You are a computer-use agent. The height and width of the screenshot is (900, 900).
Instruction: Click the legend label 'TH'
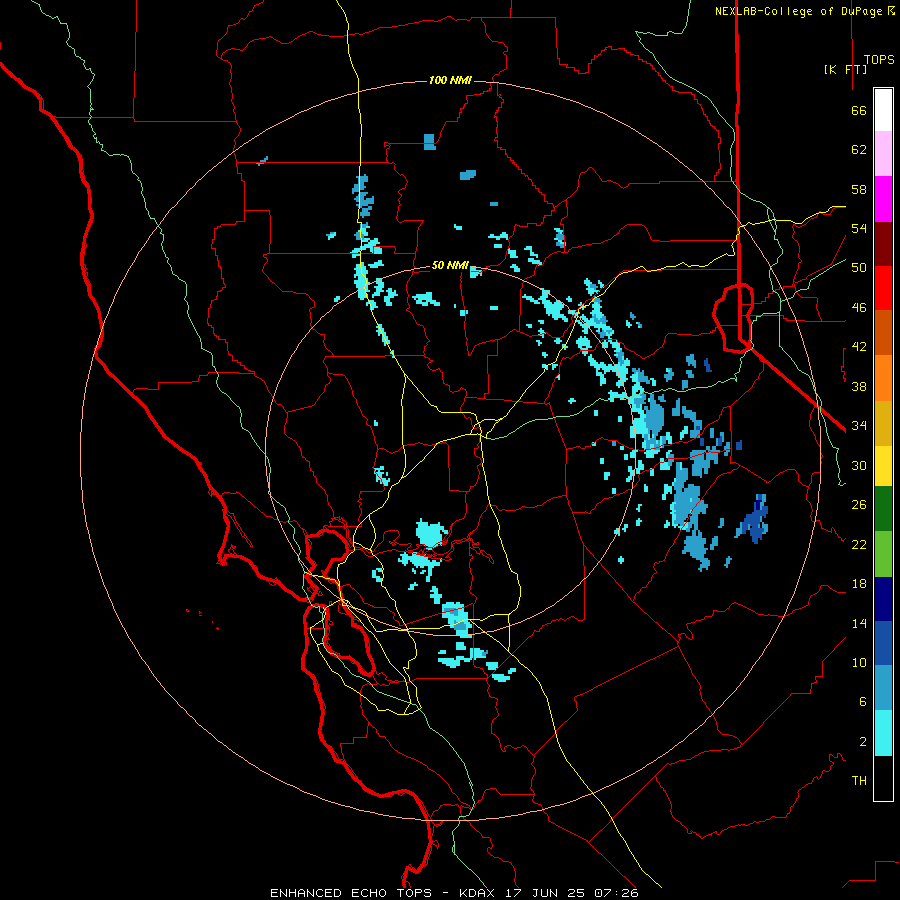(x=859, y=781)
